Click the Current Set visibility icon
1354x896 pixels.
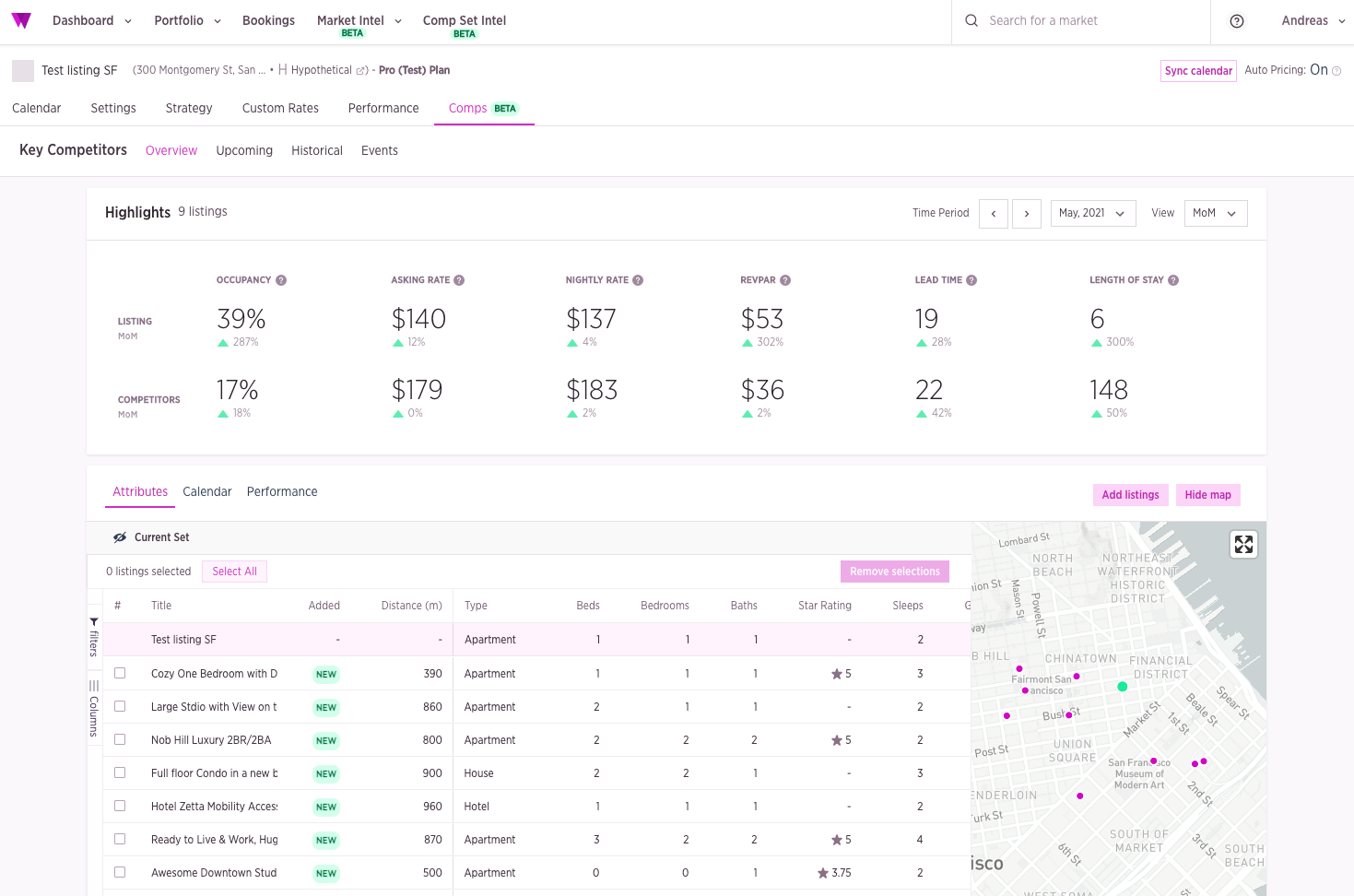(x=120, y=537)
